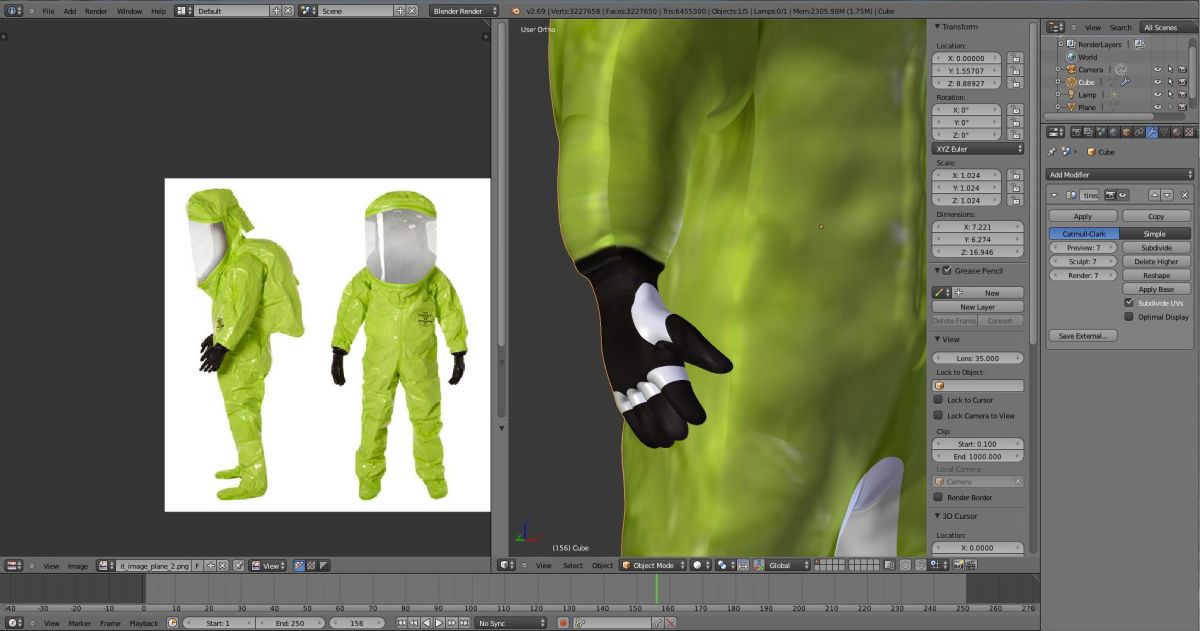Open the timeline Playback menu
The height and width of the screenshot is (631, 1200).
click(143, 623)
